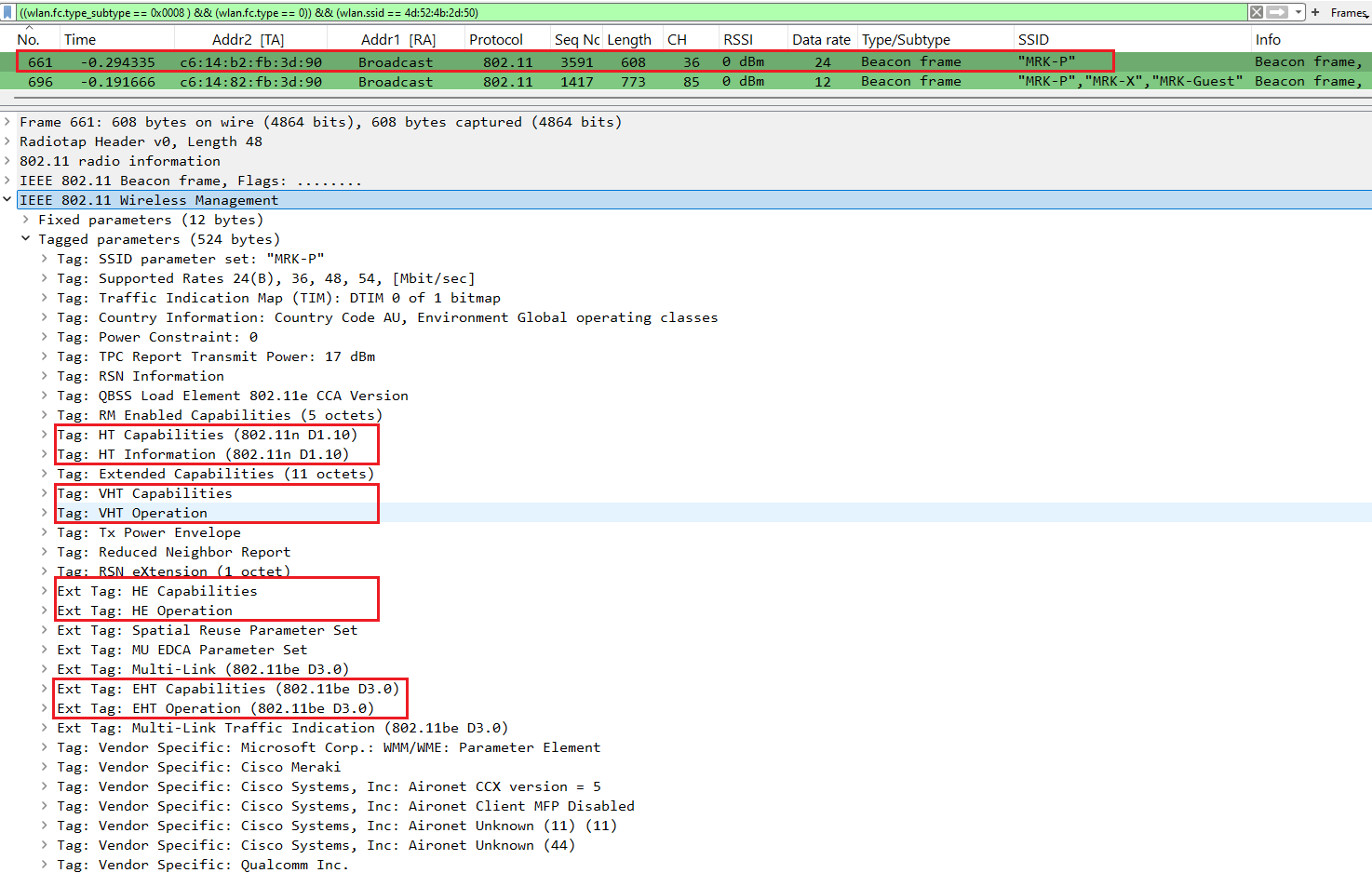The height and width of the screenshot is (873, 1372).
Task: Expand the Radiotap Header v0 section
Action: pos(7,141)
